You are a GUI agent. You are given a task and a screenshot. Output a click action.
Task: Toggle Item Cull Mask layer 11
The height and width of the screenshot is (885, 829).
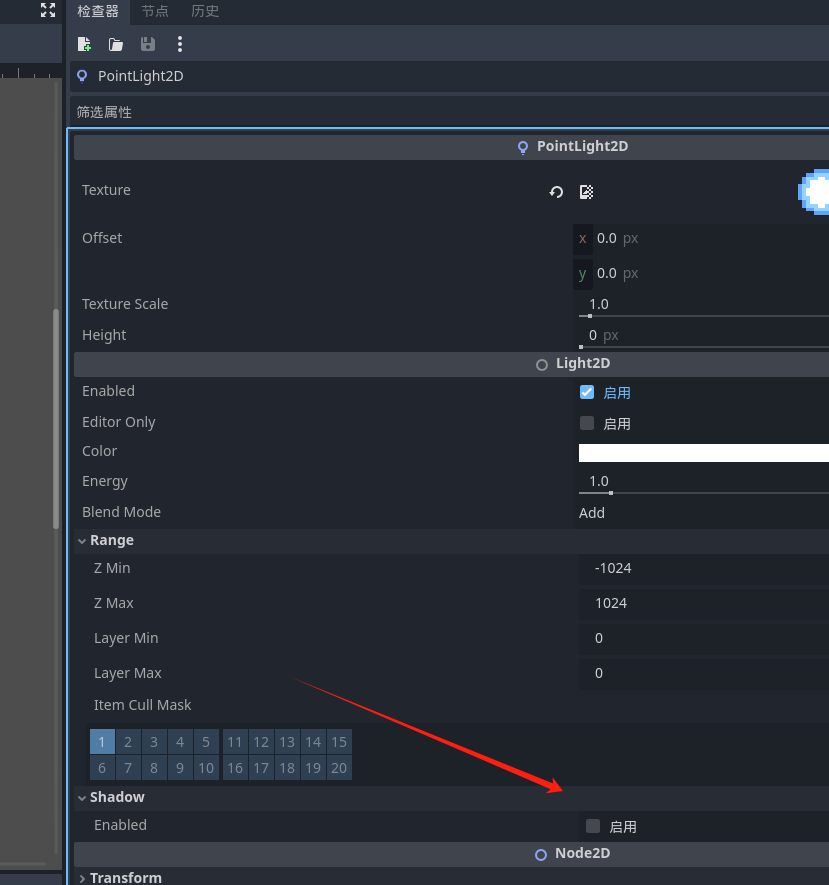(x=235, y=742)
